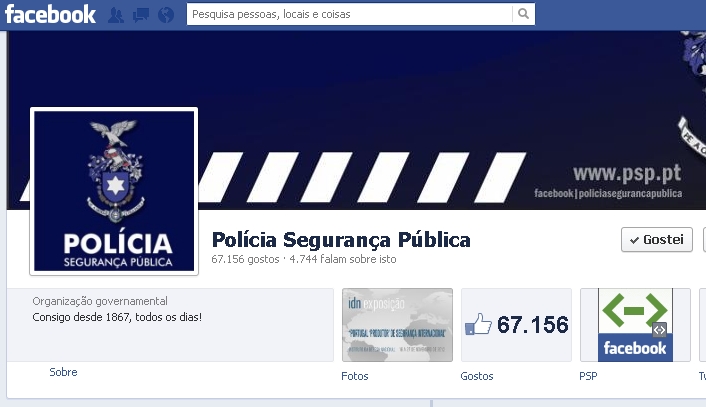Open the '67.156 gostos' count link
This screenshot has width=706, height=407.
(x=245, y=259)
